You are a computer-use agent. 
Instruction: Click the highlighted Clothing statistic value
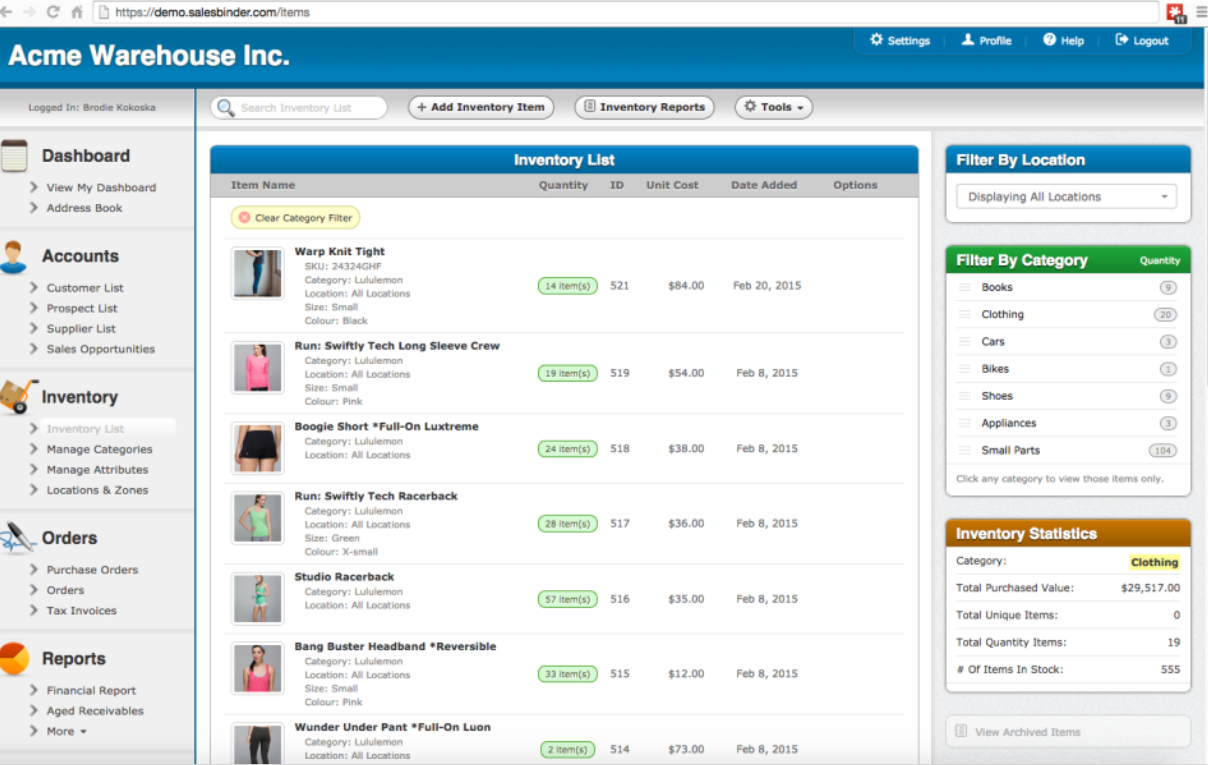[1154, 562]
